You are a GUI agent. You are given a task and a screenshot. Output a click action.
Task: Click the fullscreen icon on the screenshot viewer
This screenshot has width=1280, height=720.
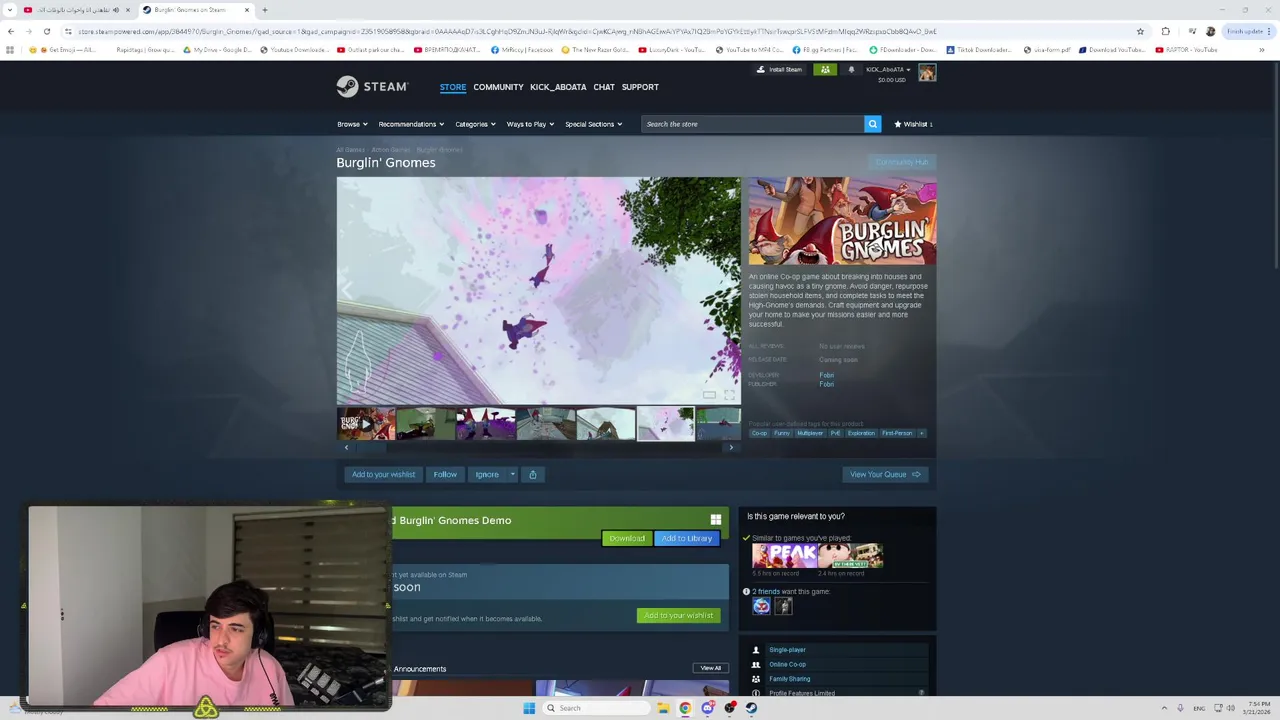tap(729, 395)
